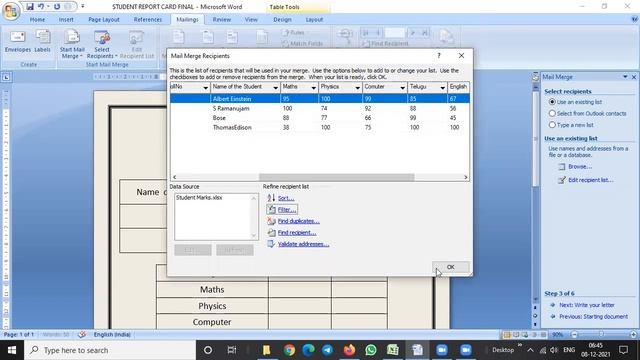Switch to the Review tab
Image resolution: width=640 pixels, height=360 pixels.
222,20
